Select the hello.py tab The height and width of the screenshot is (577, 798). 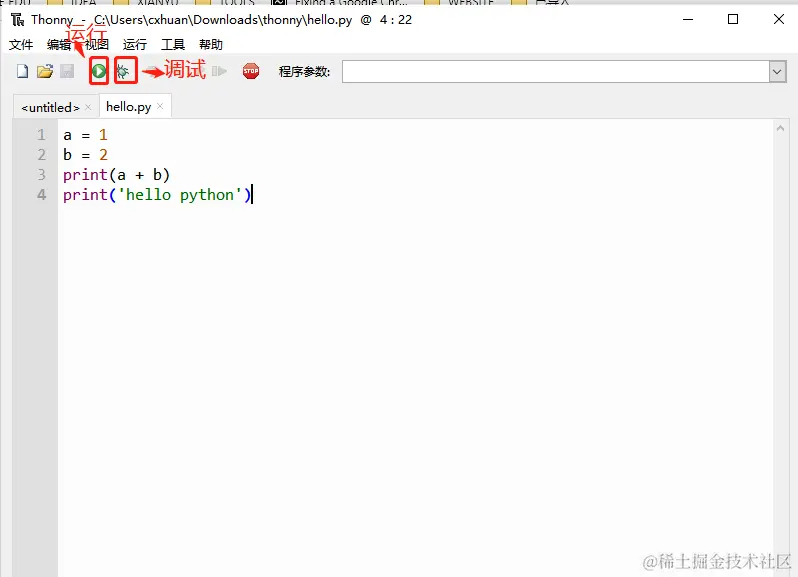[x=128, y=107]
